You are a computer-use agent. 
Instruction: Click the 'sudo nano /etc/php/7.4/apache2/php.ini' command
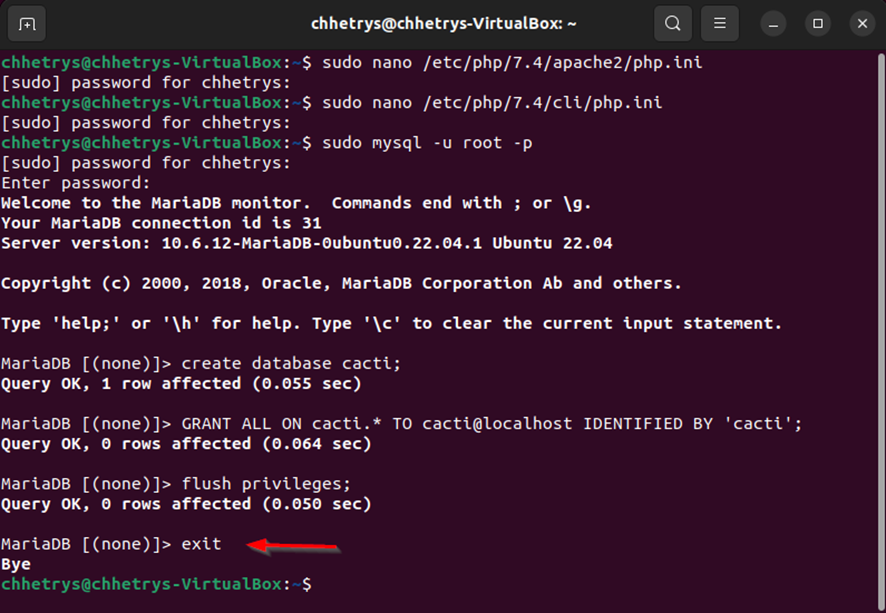click(513, 62)
